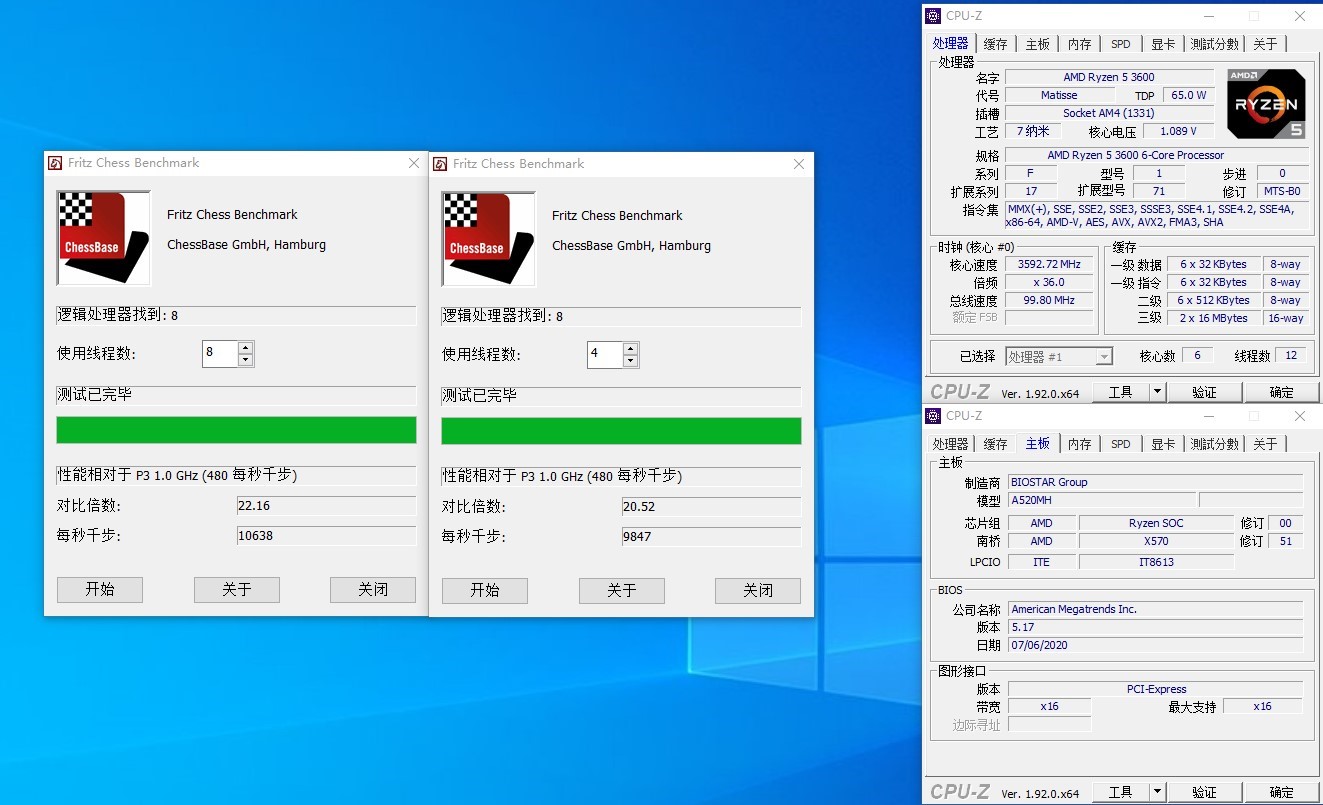Click title bar icon of right Fritz Chess Benchmark
The width and height of the screenshot is (1323, 805).
440,164
